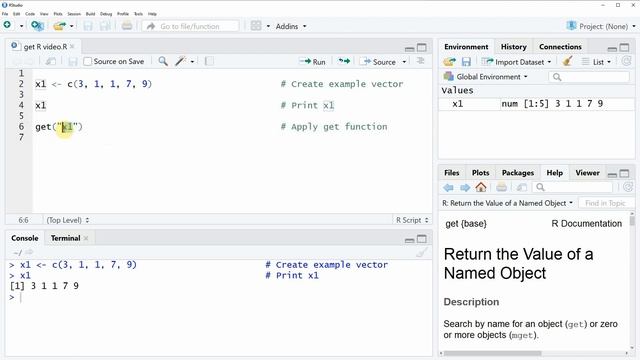Switch to the Console tab
This screenshot has width=640, height=360.
point(24,238)
